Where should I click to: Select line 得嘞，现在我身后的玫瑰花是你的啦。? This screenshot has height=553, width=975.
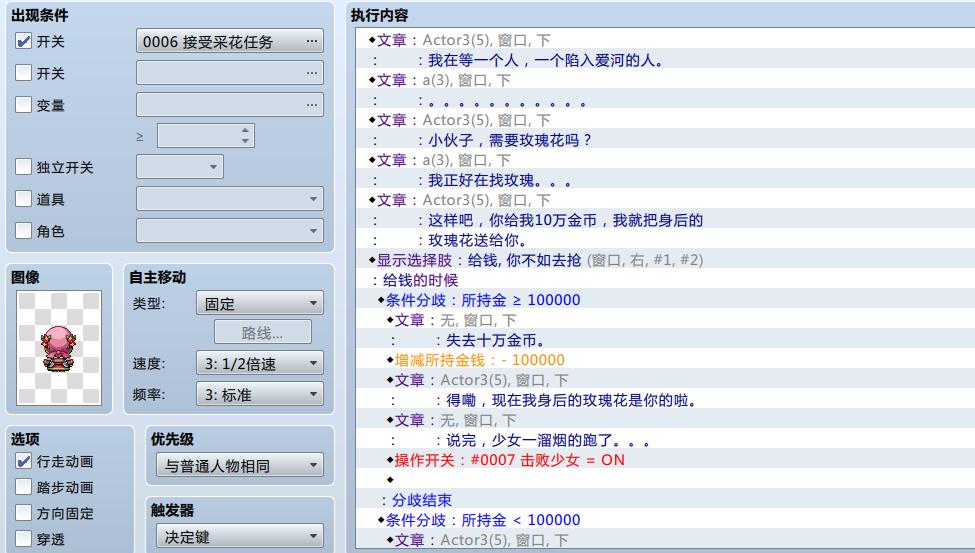[665, 400]
